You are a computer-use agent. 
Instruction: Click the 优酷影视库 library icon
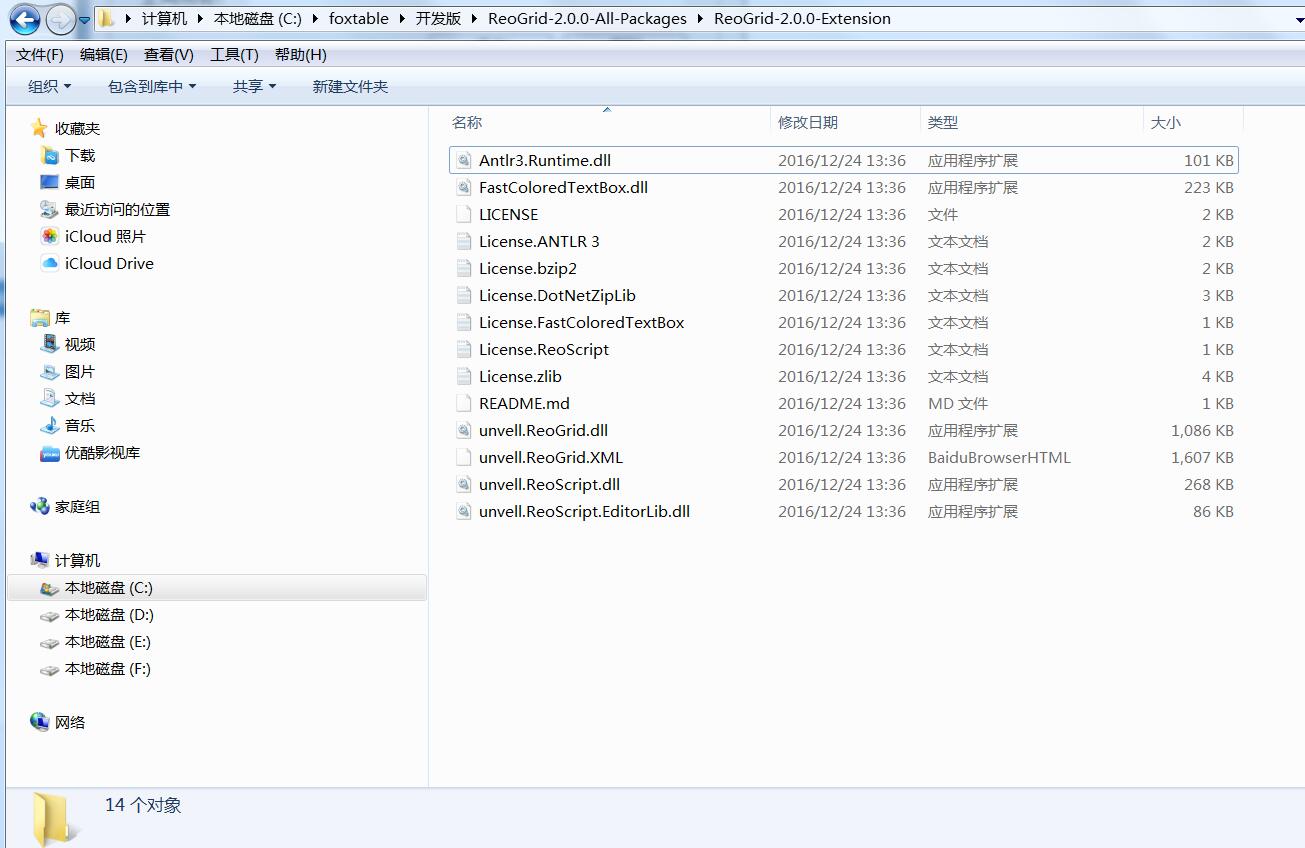(x=50, y=452)
